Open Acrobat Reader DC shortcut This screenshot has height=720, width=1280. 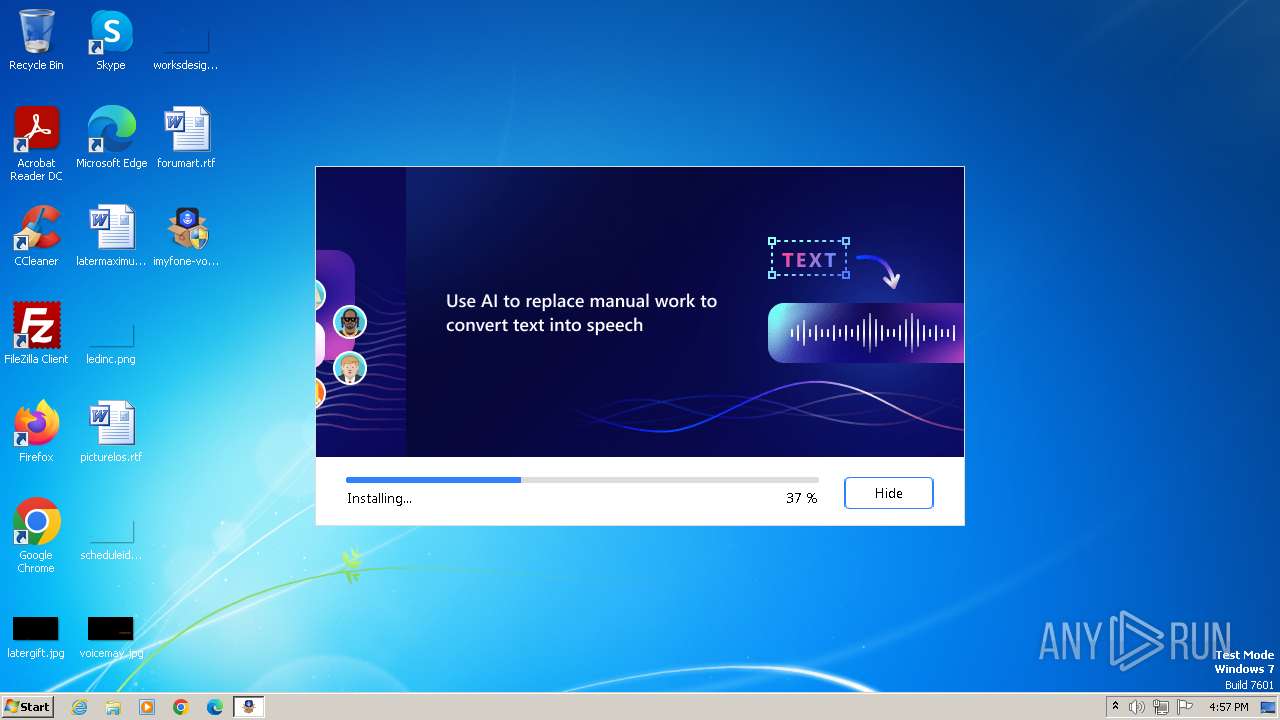coord(36,144)
